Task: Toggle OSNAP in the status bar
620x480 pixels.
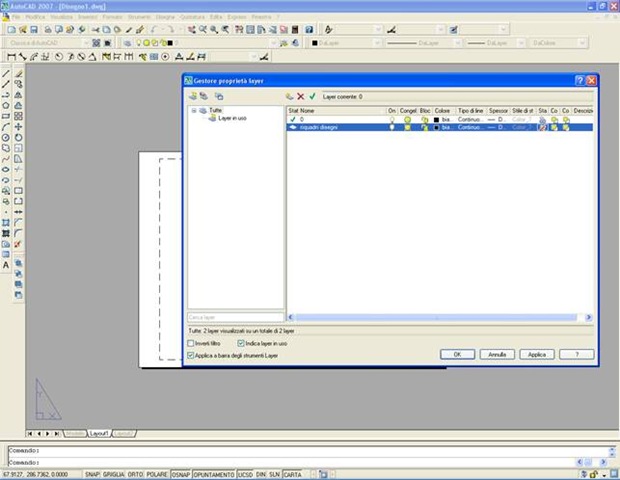Action: tap(181, 474)
